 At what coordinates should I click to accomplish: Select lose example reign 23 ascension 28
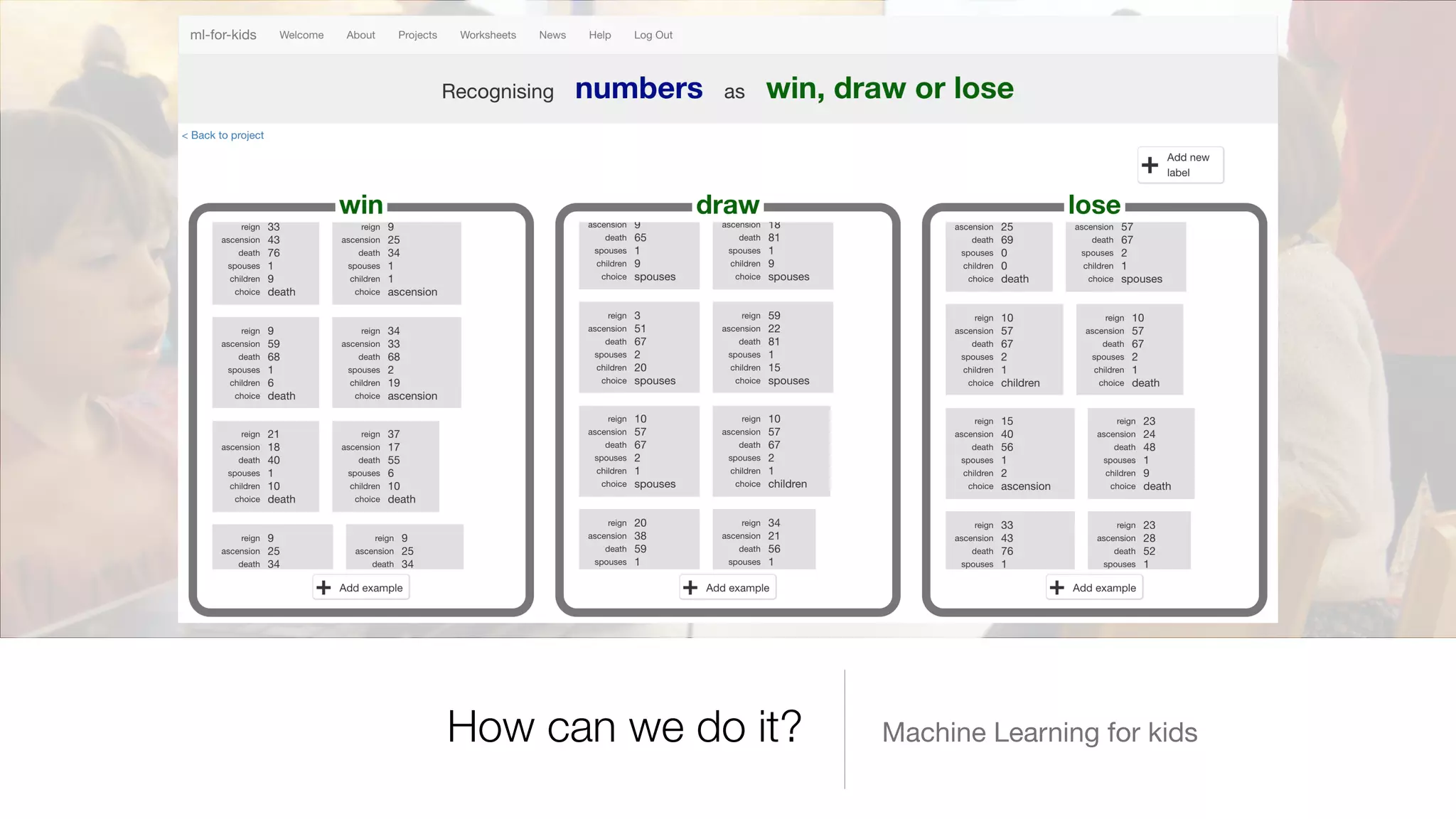tap(1140, 540)
